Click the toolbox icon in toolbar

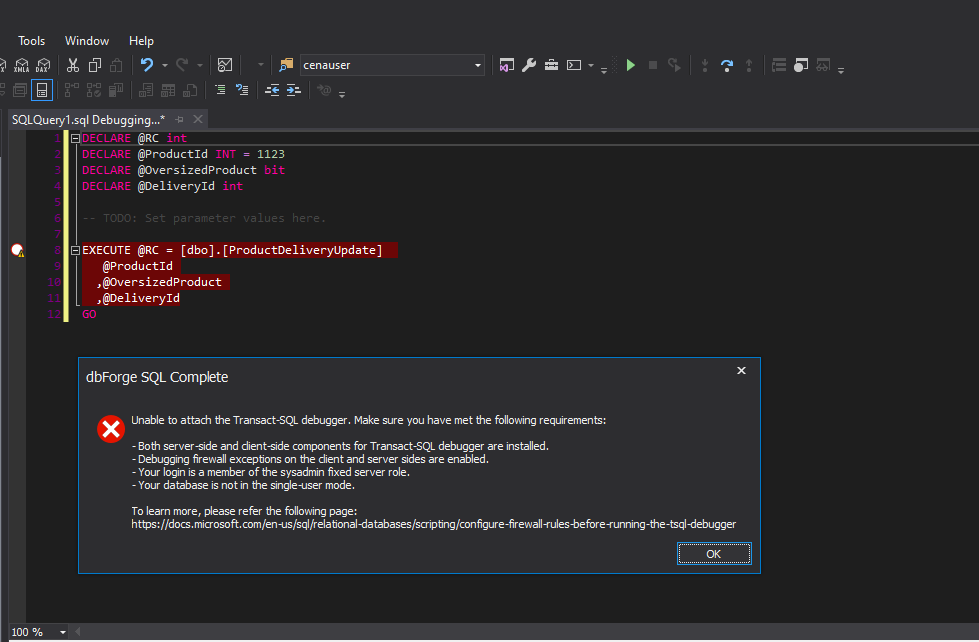(551, 65)
